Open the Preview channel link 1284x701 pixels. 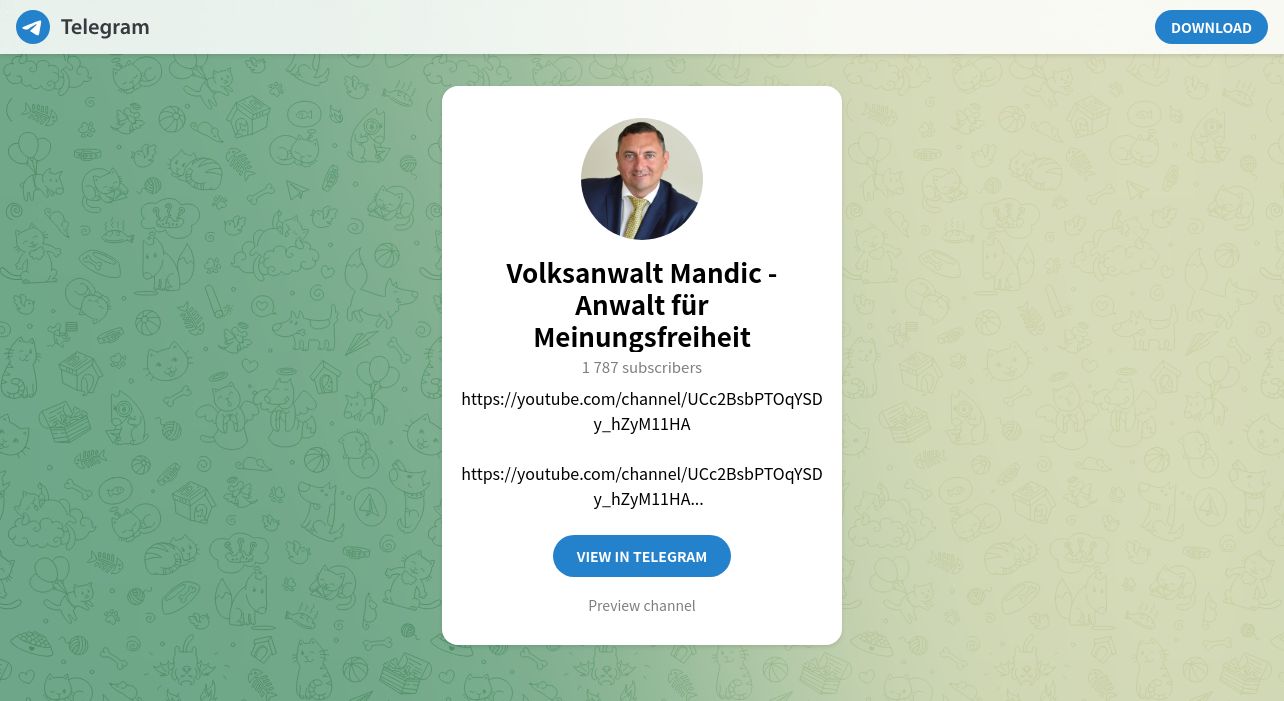[642, 605]
